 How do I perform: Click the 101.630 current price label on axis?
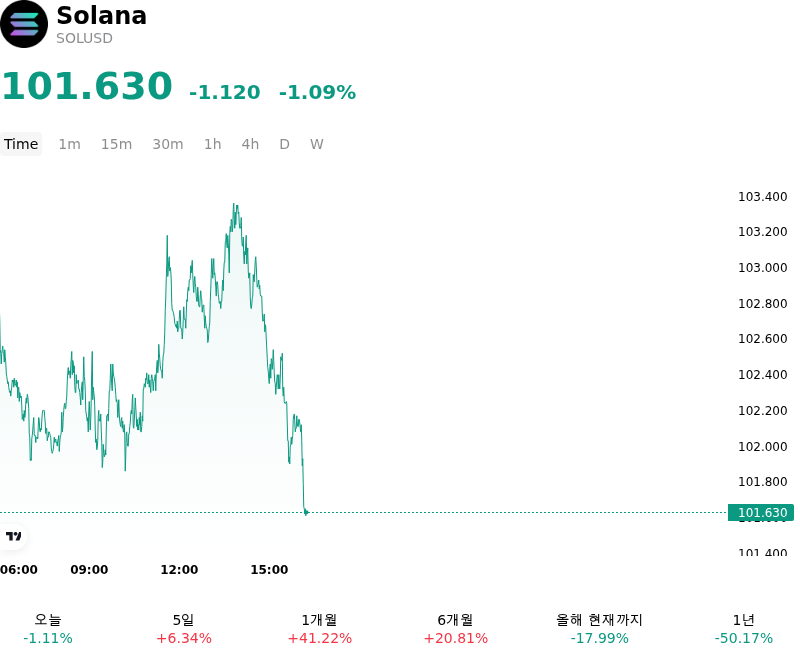click(761, 513)
